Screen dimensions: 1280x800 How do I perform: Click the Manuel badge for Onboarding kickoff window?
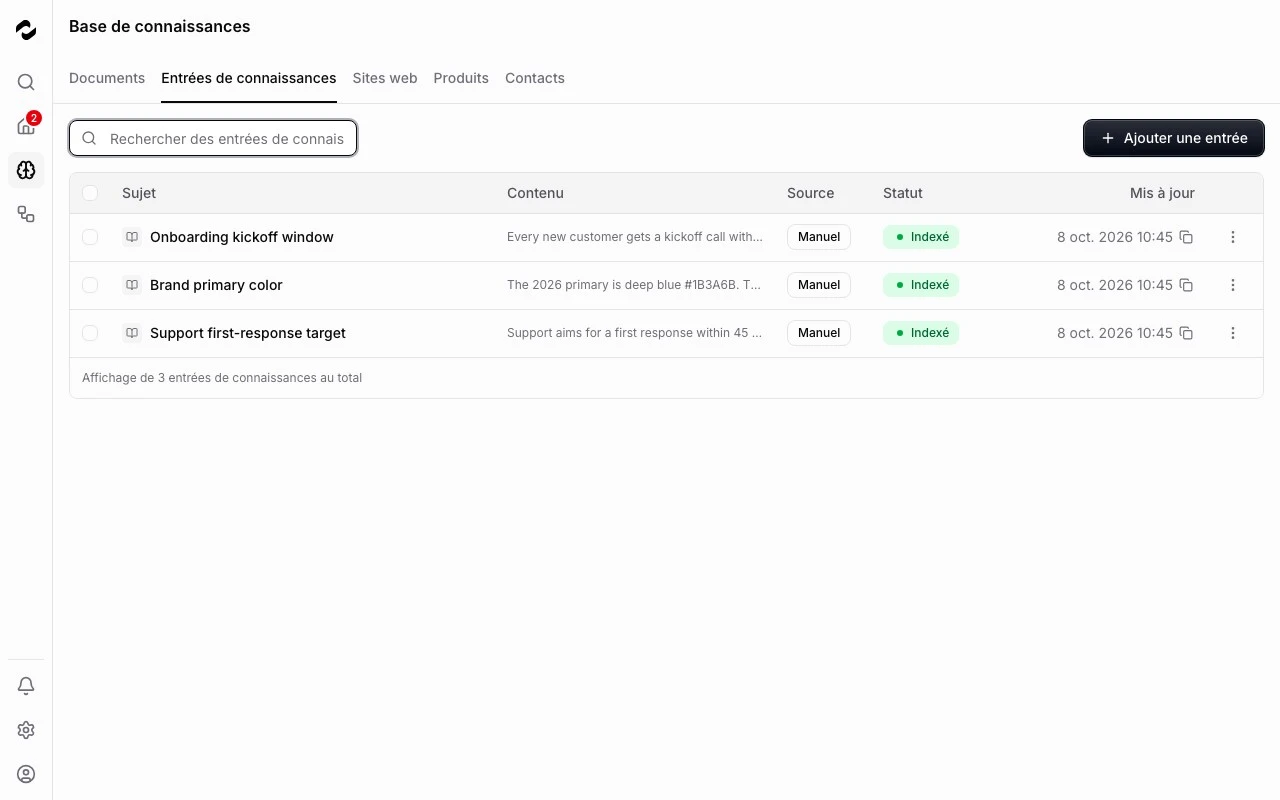pos(819,237)
